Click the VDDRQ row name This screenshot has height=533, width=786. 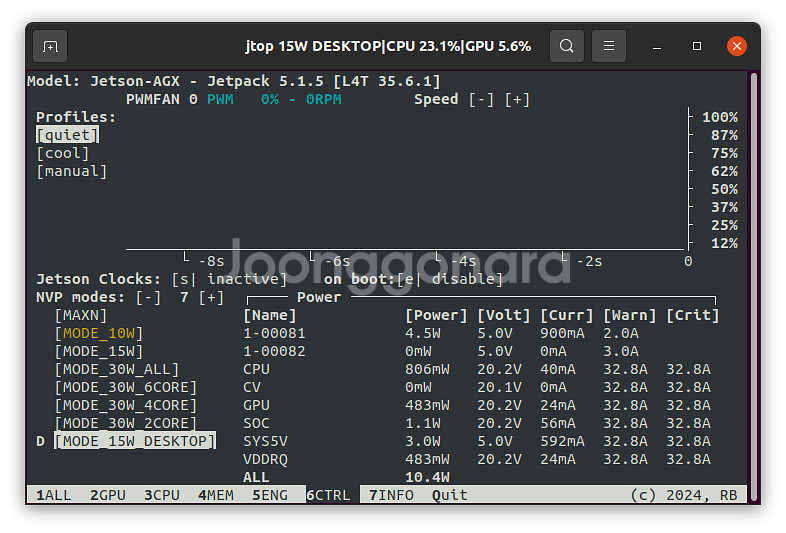coord(265,459)
